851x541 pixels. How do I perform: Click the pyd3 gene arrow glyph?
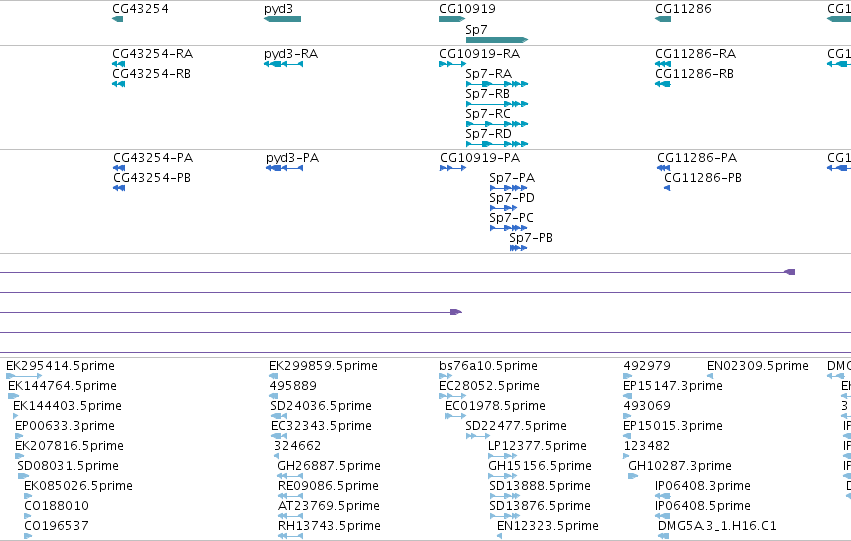pos(282,19)
